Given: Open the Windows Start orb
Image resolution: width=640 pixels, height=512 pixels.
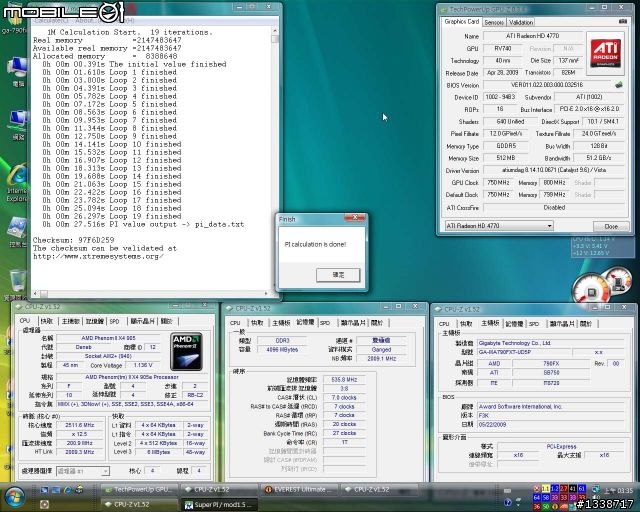Looking at the screenshot, I should click(x=13, y=497).
